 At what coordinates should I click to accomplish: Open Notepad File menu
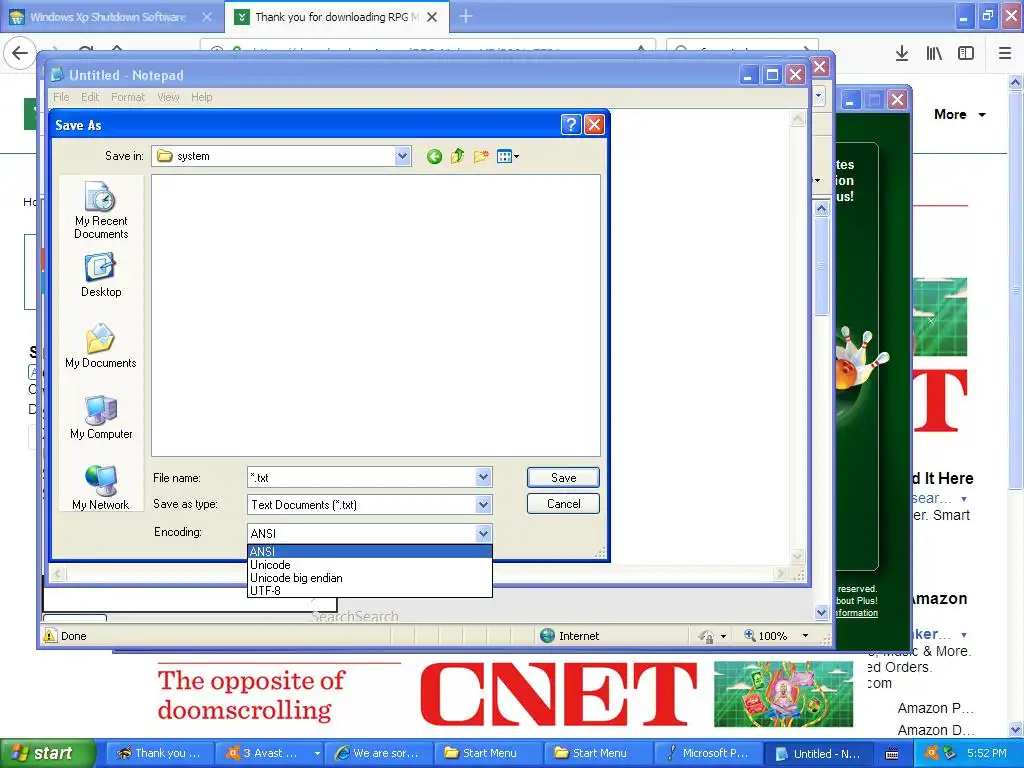coord(61,97)
